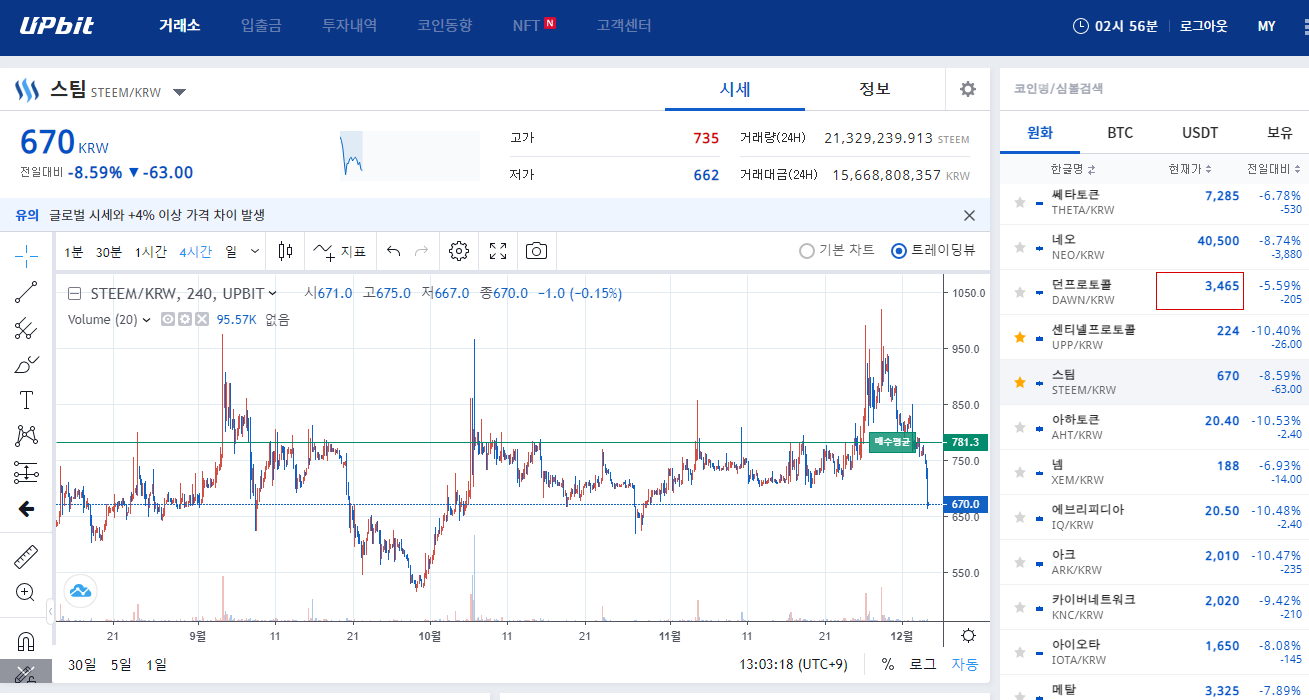1309x700 pixels.
Task: Switch to the 시세 tab
Action: tap(735, 89)
